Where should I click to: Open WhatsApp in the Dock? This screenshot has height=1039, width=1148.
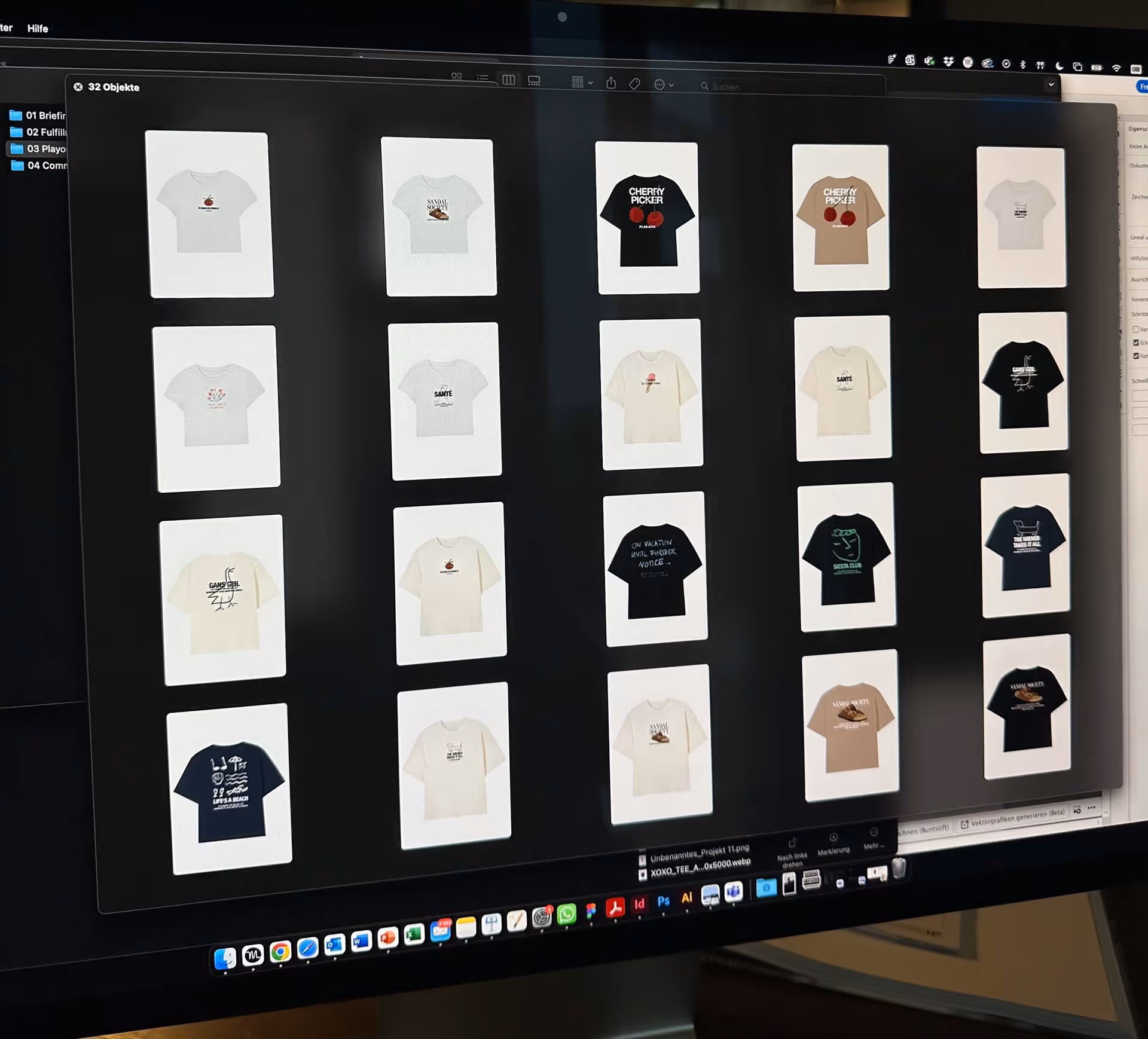pos(566,914)
